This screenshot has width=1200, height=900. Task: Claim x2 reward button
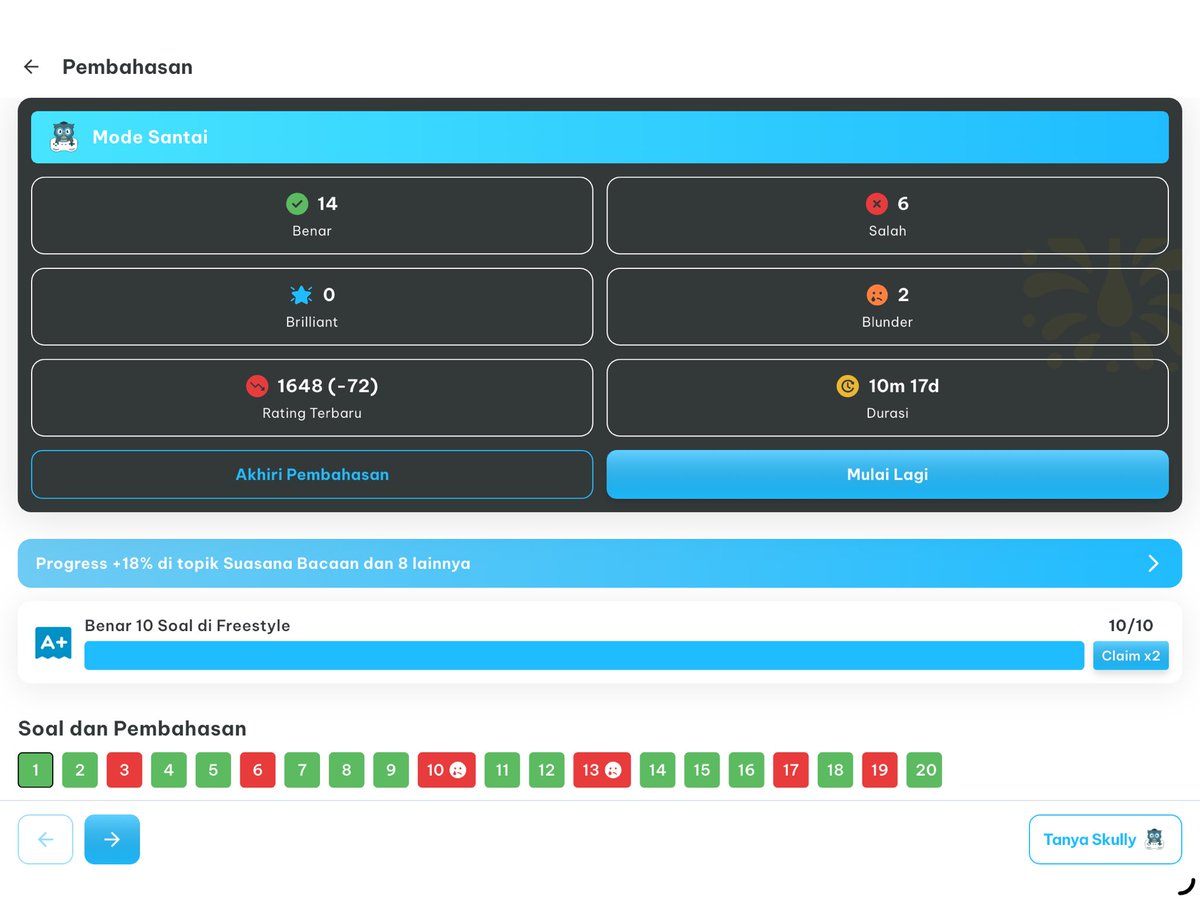[1131, 656]
